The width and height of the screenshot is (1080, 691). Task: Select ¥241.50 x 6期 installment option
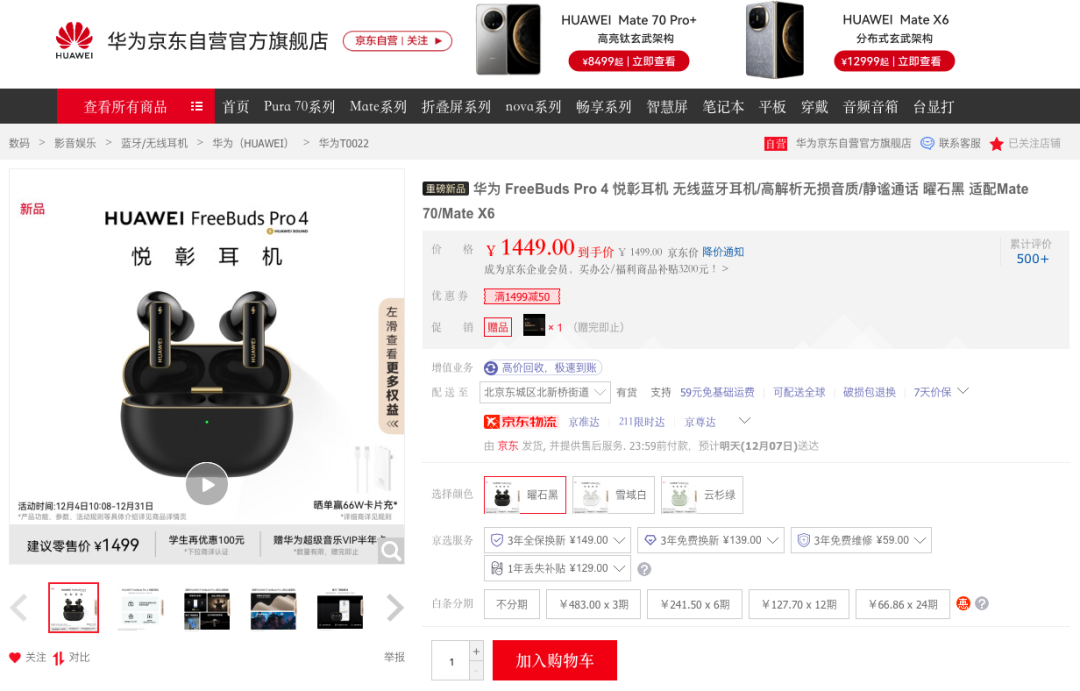[x=695, y=604]
